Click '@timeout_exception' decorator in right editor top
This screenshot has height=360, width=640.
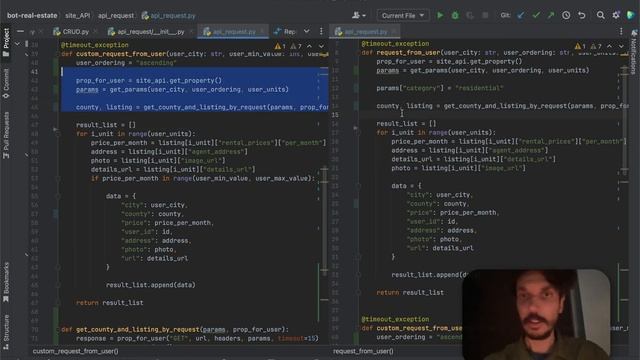395,43
